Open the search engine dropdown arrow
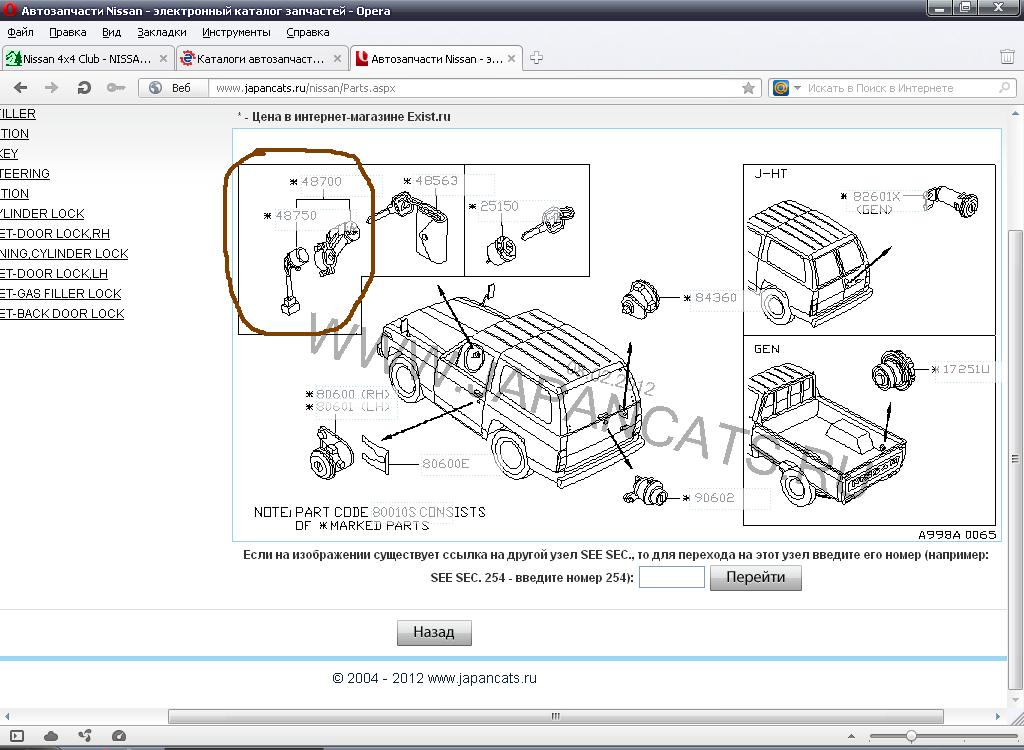The height and width of the screenshot is (750, 1024). pos(797,88)
